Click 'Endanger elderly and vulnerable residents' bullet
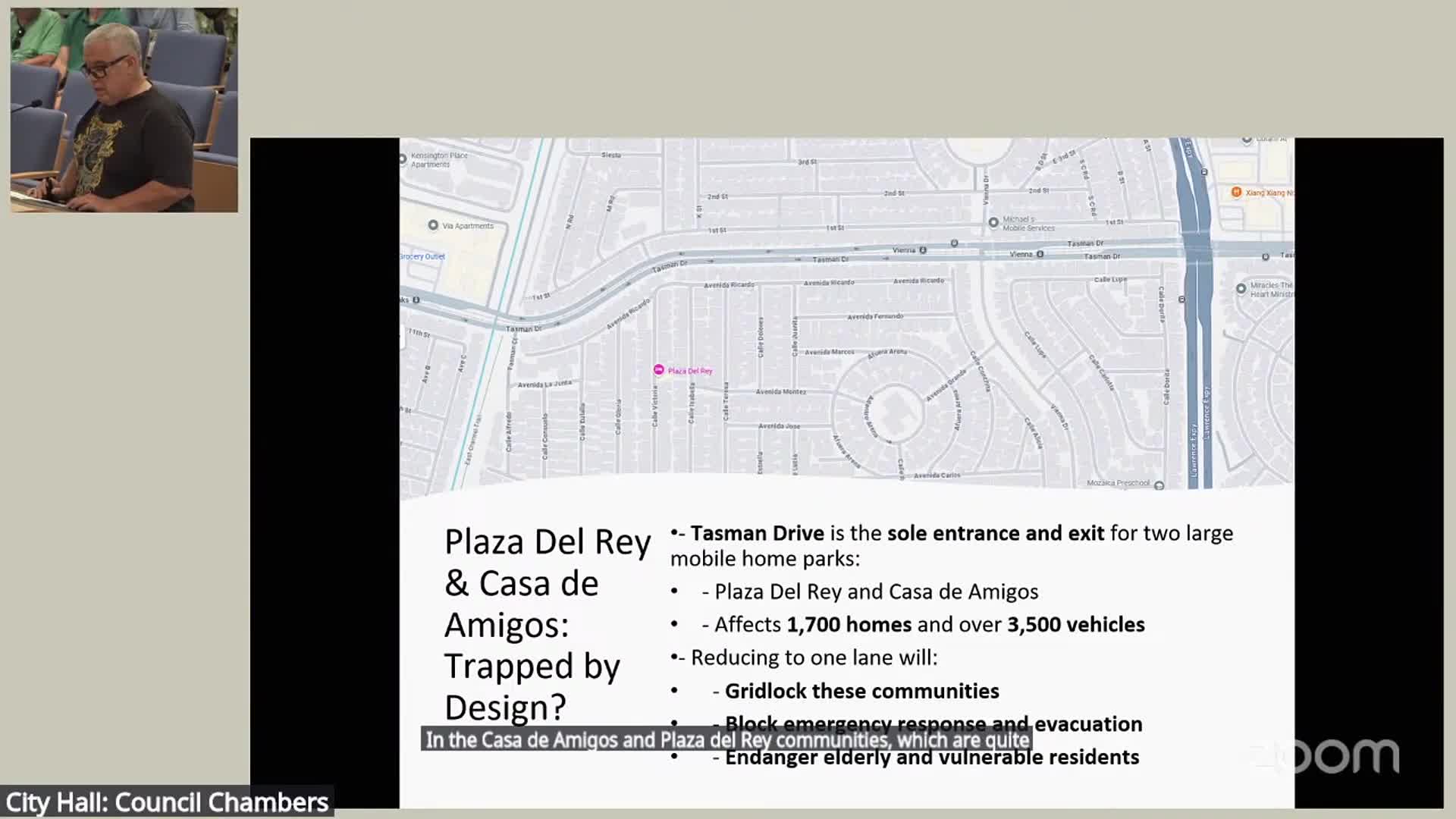This screenshot has width=1456, height=819. click(932, 757)
